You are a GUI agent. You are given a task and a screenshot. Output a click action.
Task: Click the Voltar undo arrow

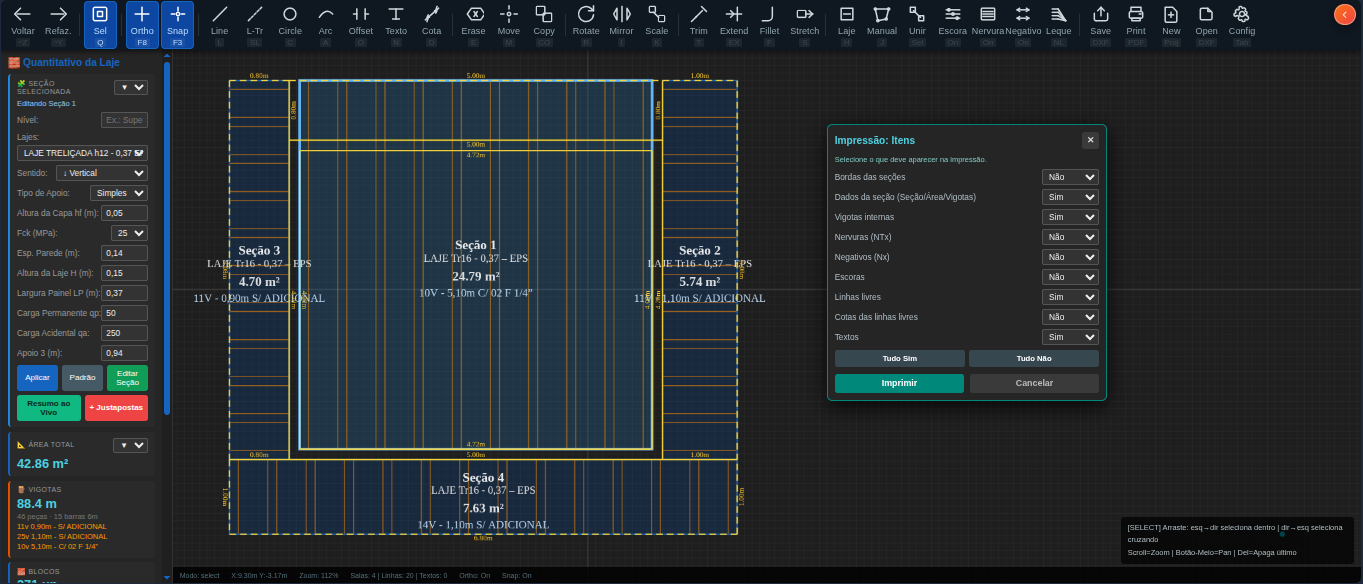point(22,25)
